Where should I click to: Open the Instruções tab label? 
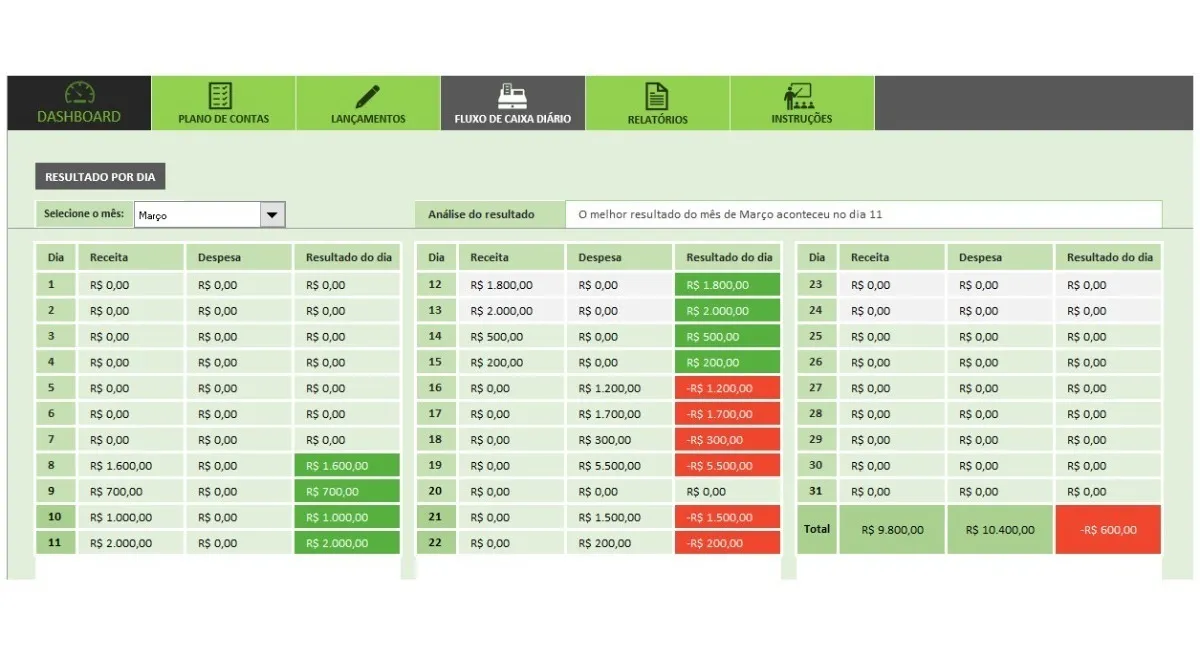(801, 119)
